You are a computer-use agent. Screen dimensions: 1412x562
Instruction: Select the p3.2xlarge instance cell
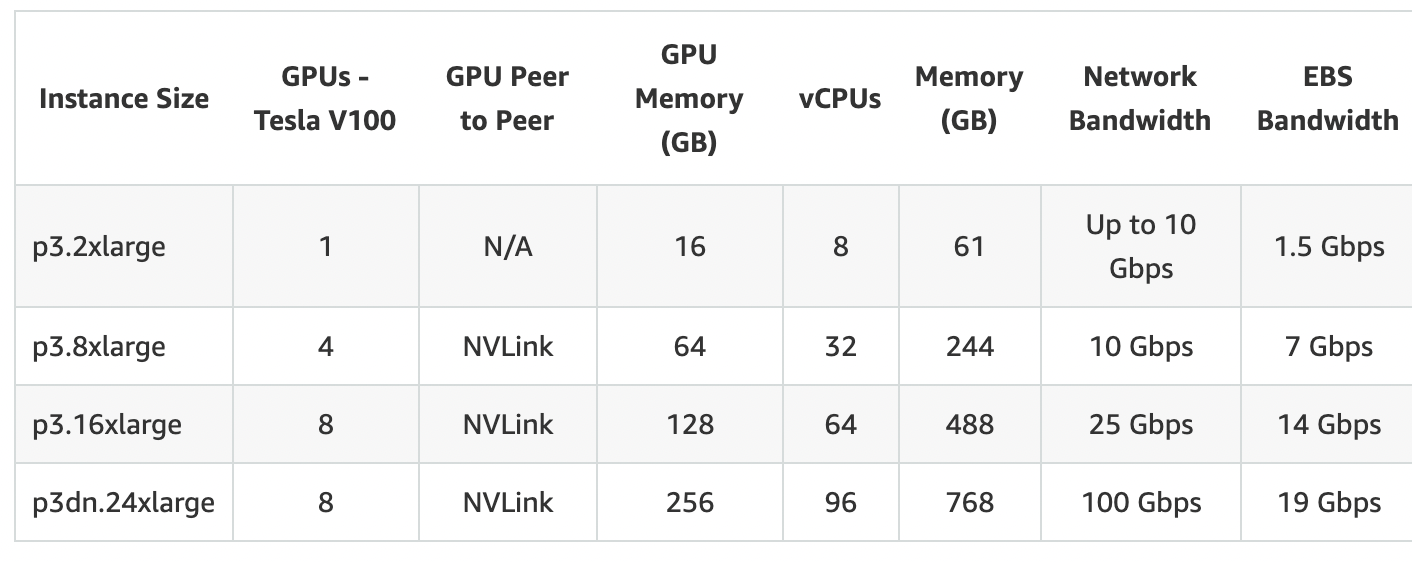124,246
